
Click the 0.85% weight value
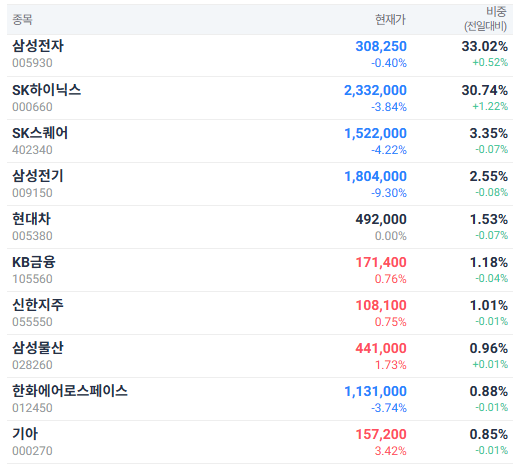pos(489,435)
